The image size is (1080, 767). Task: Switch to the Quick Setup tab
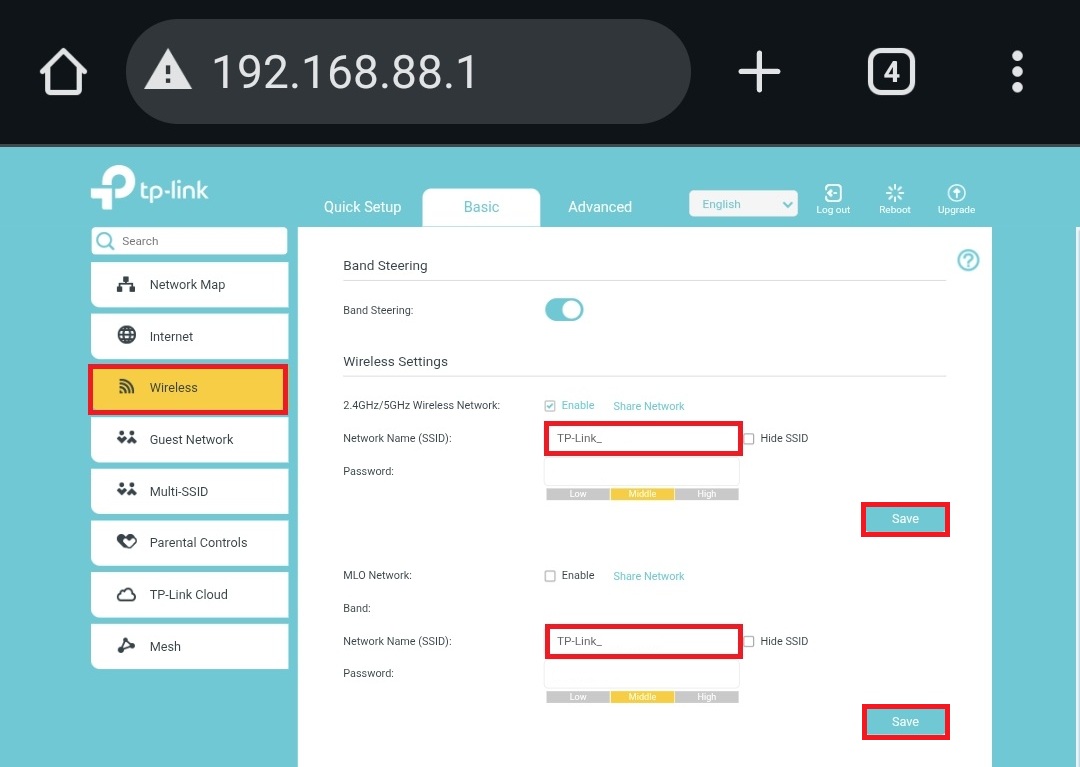[x=362, y=207]
